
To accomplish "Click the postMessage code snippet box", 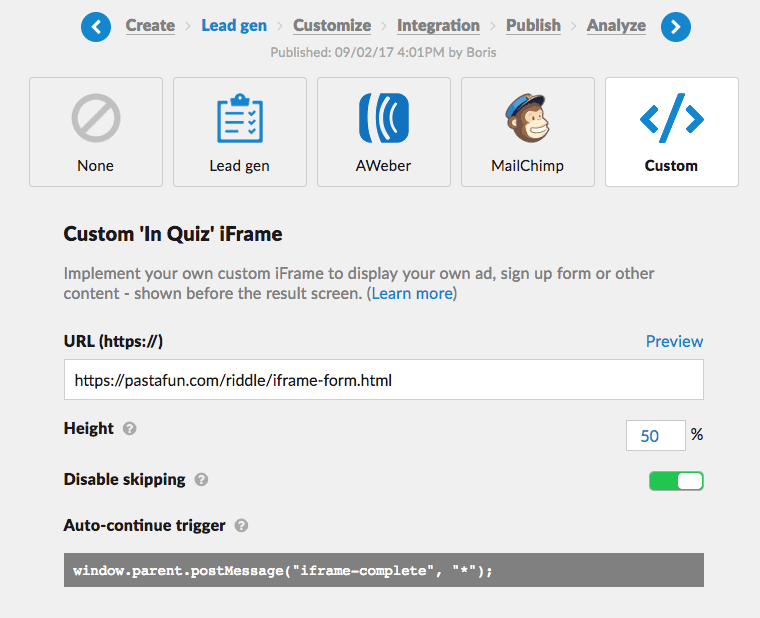I will point(384,570).
